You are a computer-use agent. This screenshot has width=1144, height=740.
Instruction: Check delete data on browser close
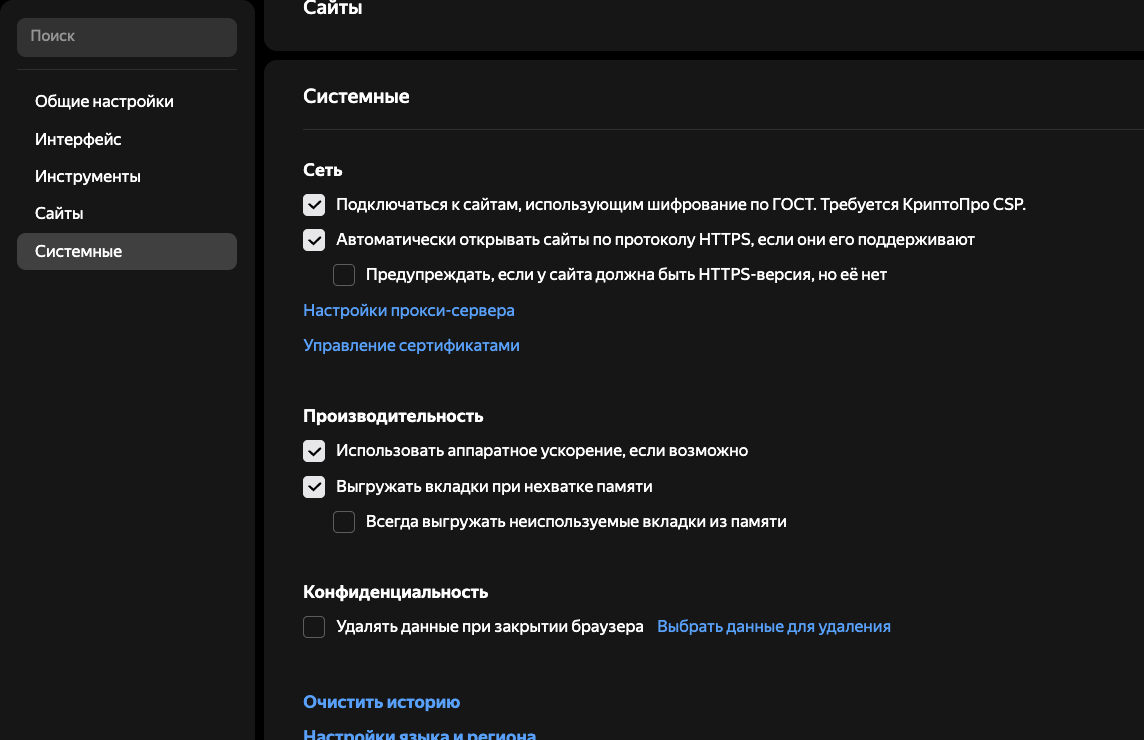click(314, 627)
